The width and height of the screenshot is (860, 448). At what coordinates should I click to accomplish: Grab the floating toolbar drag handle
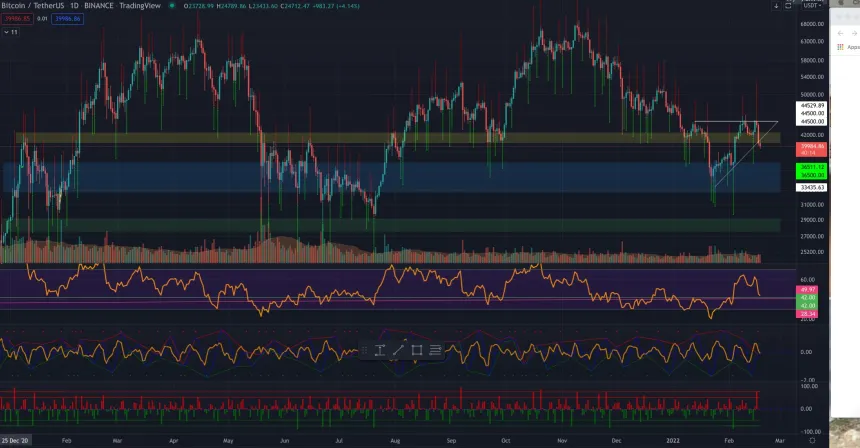(364, 350)
